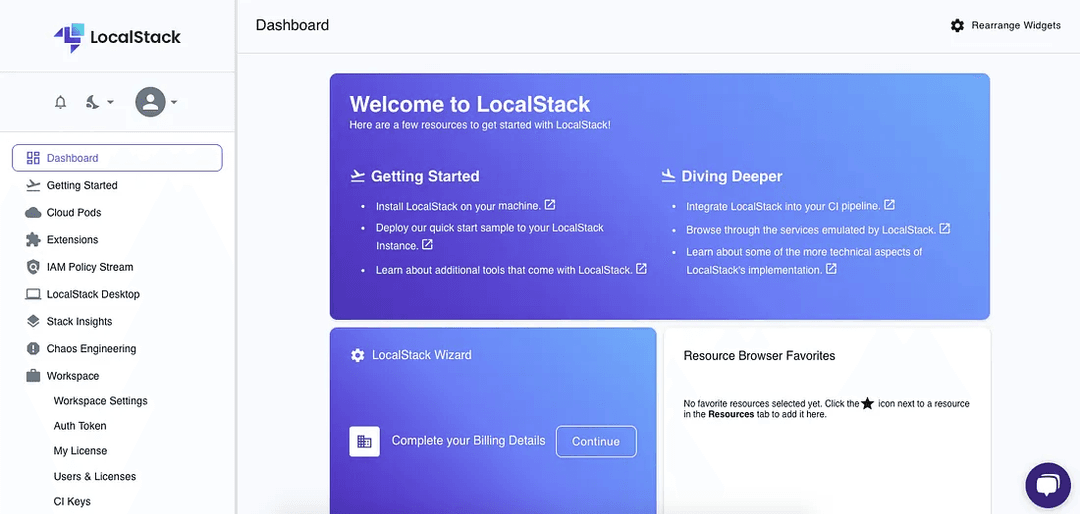Open Auth Token page

[x=80, y=426]
